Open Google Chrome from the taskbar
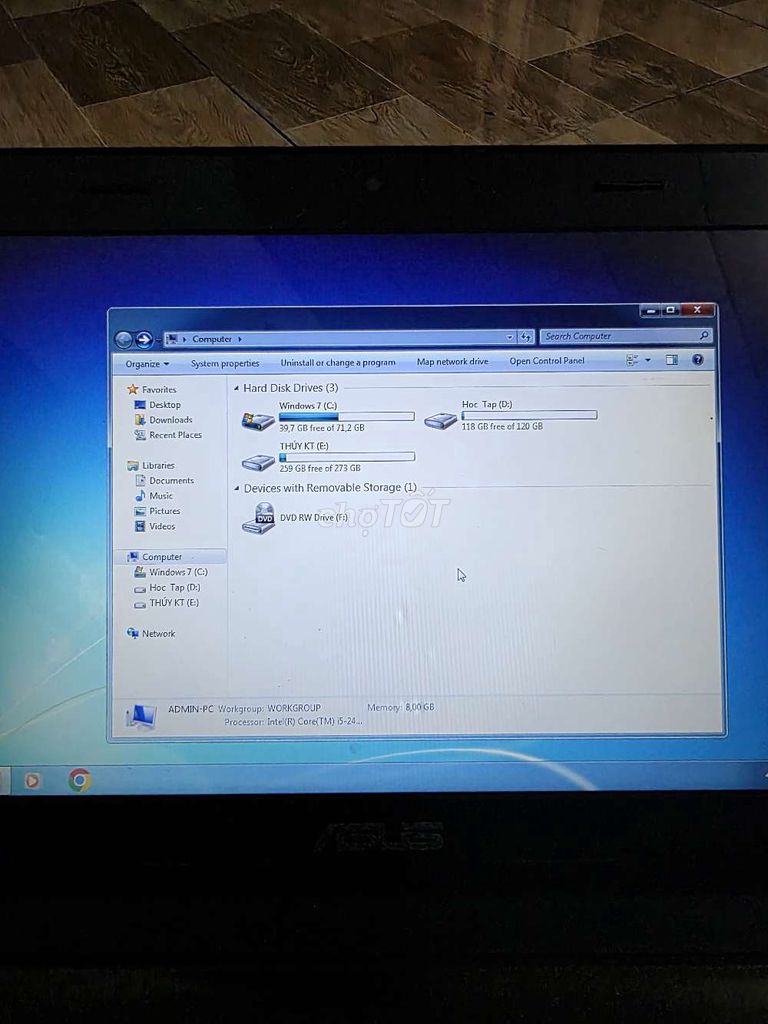The height and width of the screenshot is (1024, 768). pos(80,780)
